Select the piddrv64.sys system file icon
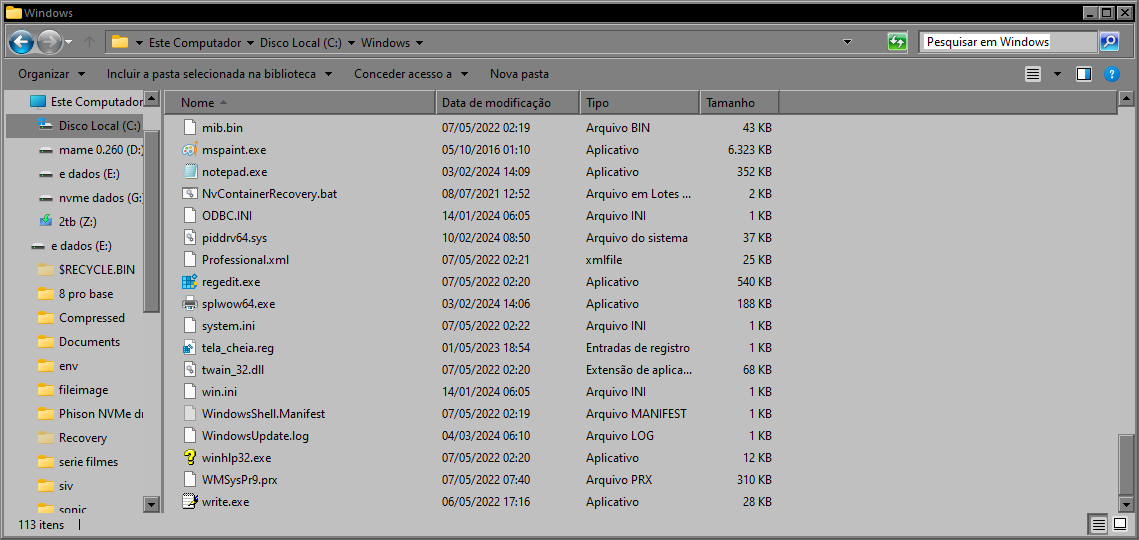 coord(190,238)
